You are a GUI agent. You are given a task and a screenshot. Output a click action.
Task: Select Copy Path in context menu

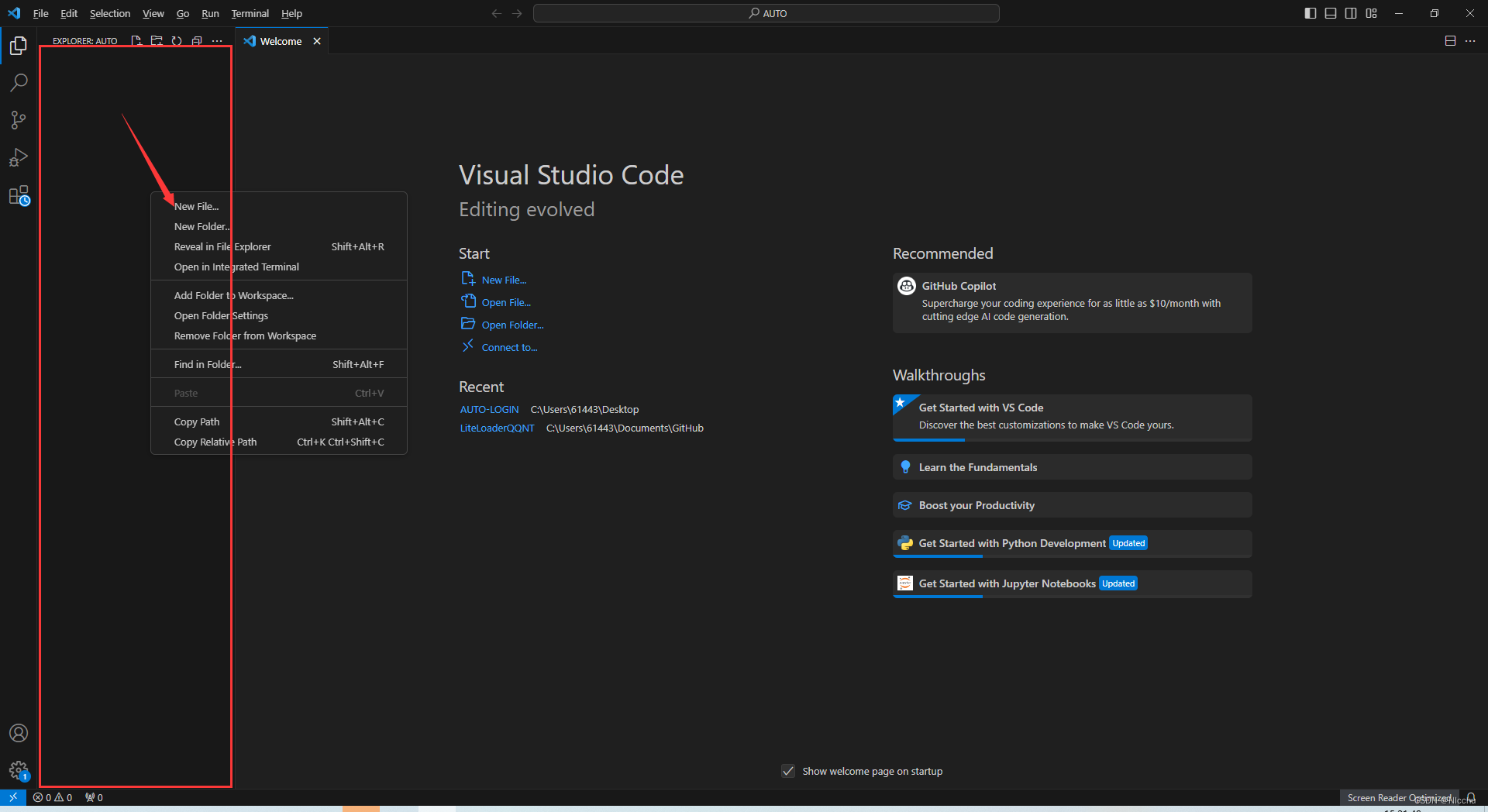click(279, 421)
